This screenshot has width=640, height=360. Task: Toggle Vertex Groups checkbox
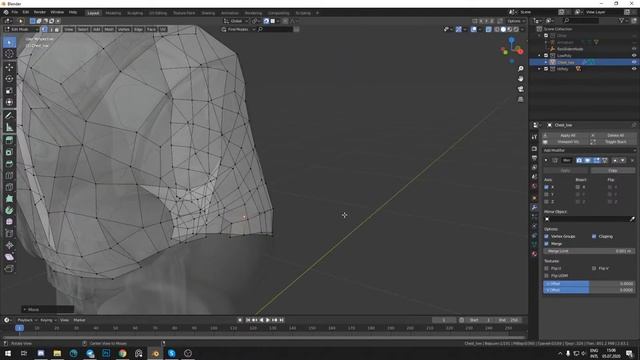click(547, 236)
